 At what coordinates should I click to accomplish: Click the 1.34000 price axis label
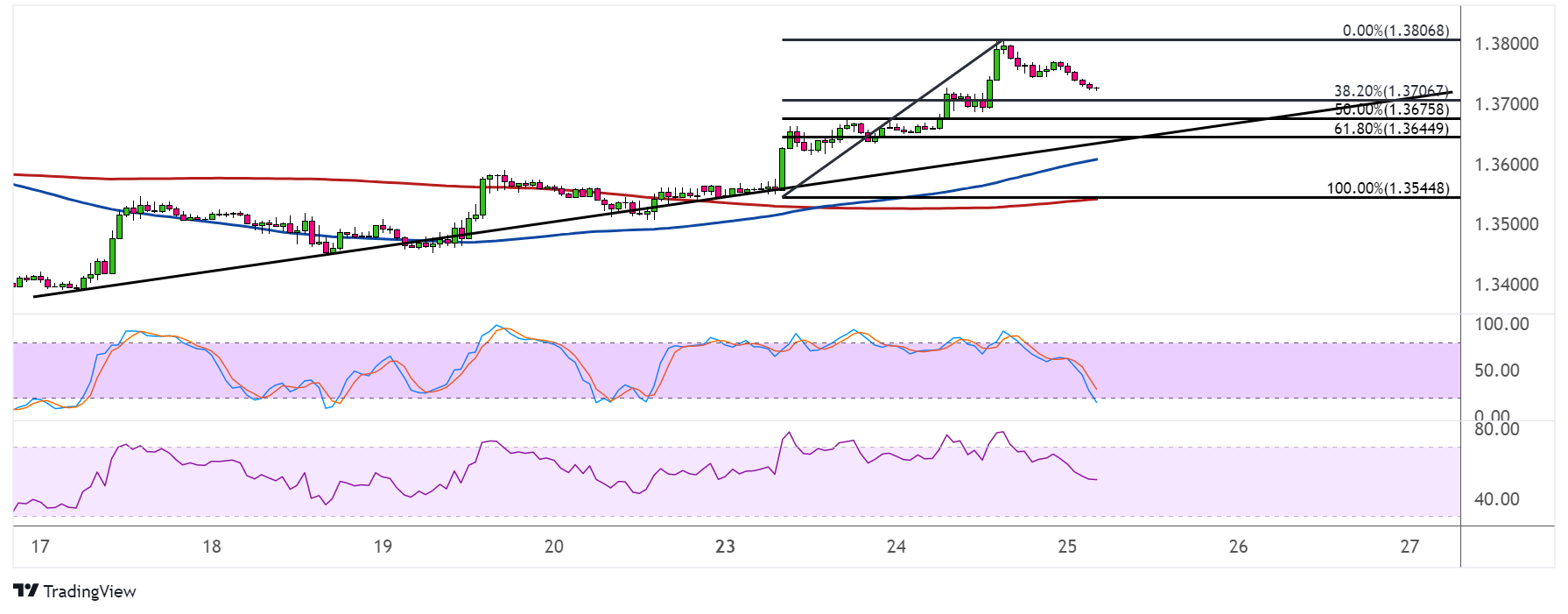[x=1506, y=285]
